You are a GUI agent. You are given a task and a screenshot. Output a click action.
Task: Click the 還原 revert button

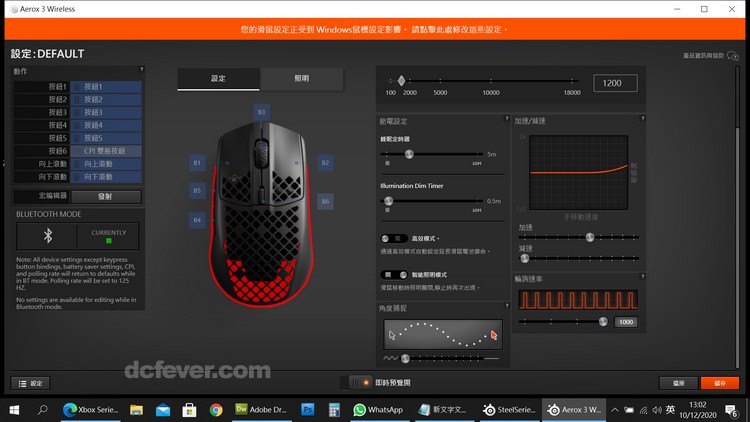click(x=678, y=383)
